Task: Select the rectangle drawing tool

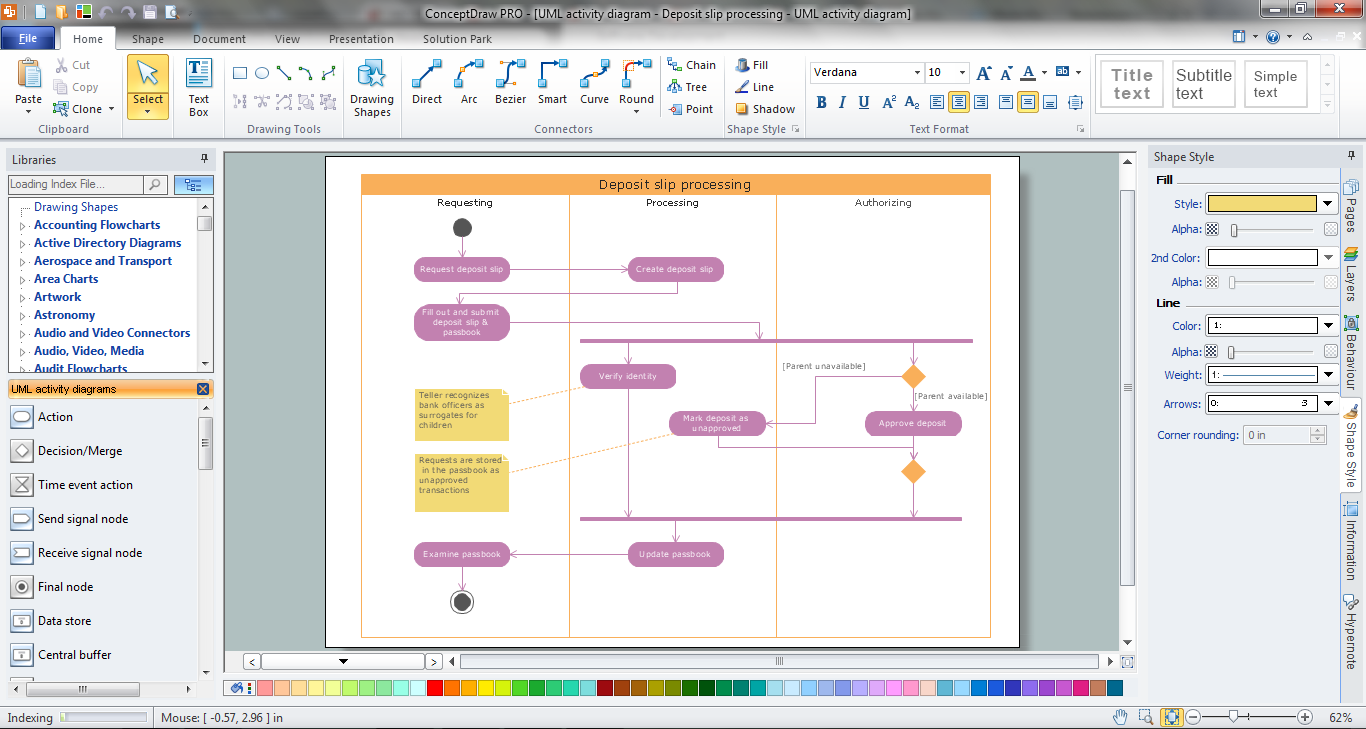Action: pyautogui.click(x=240, y=73)
